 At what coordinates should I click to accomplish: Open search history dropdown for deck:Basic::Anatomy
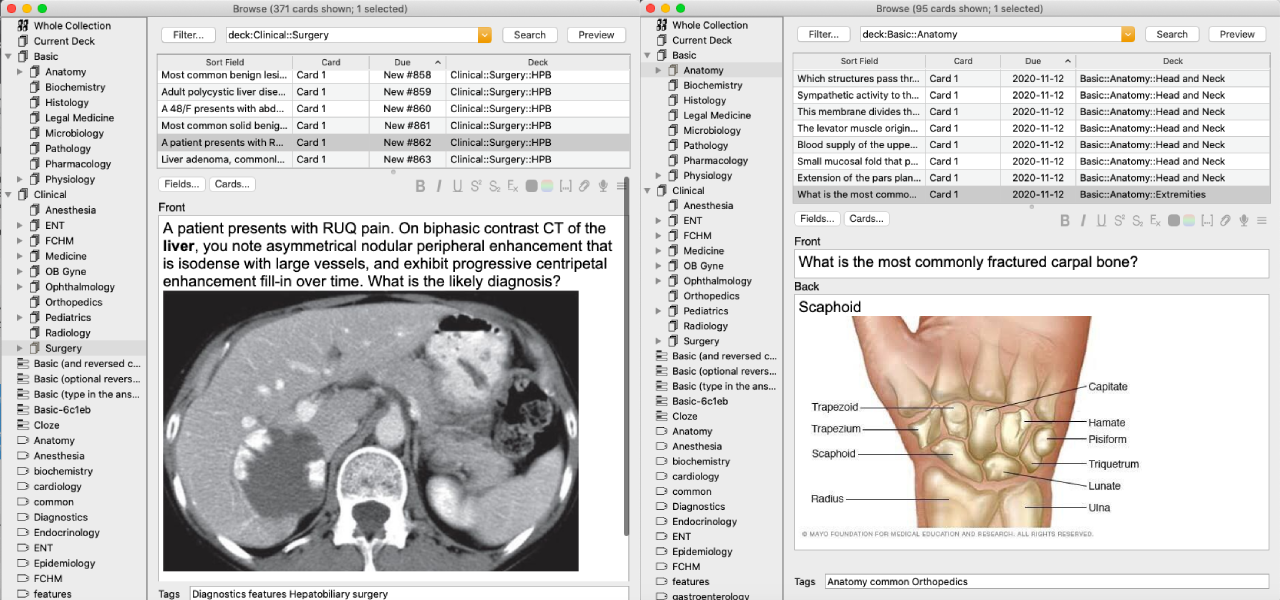click(x=1128, y=34)
